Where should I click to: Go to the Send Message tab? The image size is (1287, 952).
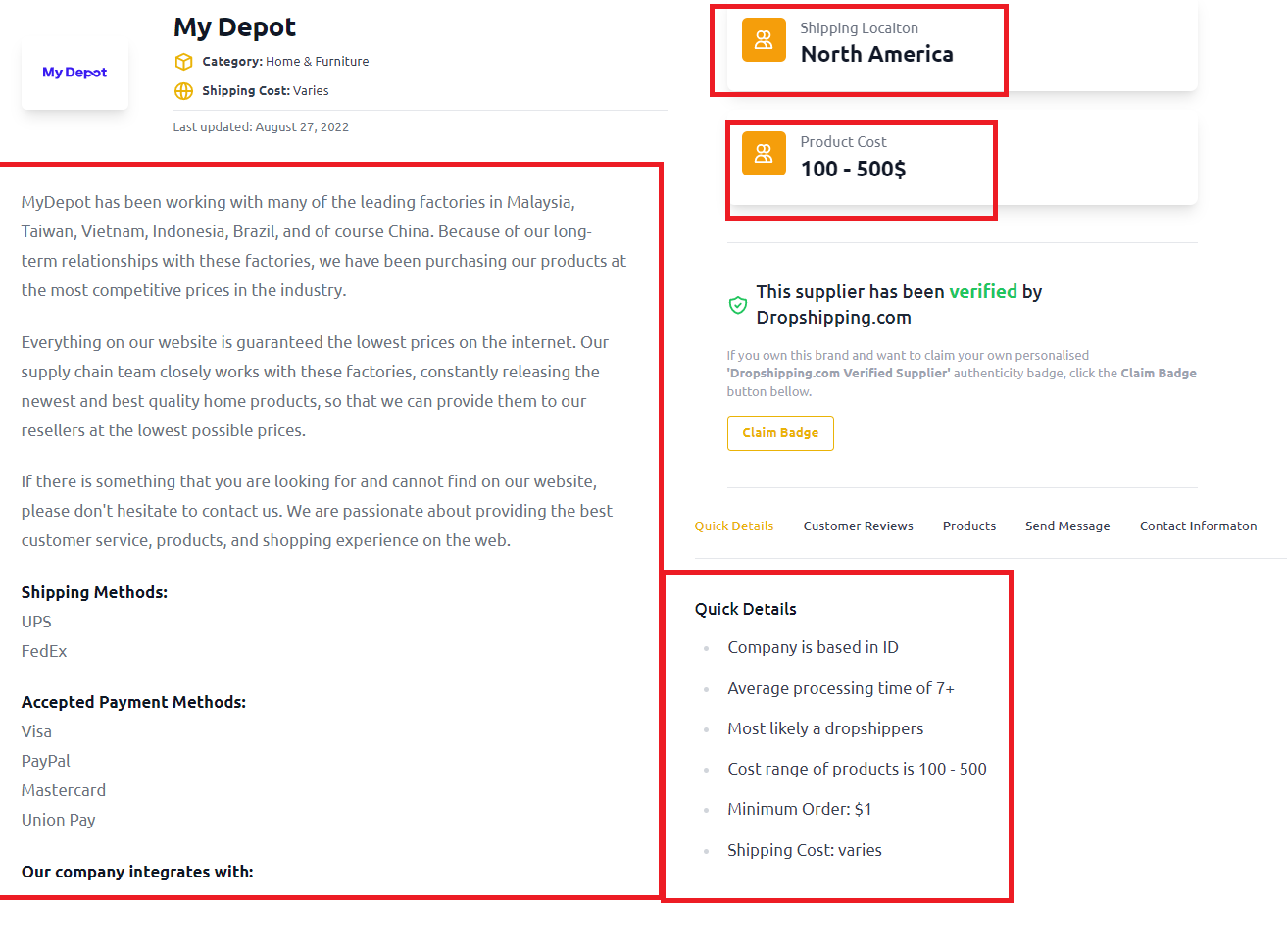[1067, 526]
